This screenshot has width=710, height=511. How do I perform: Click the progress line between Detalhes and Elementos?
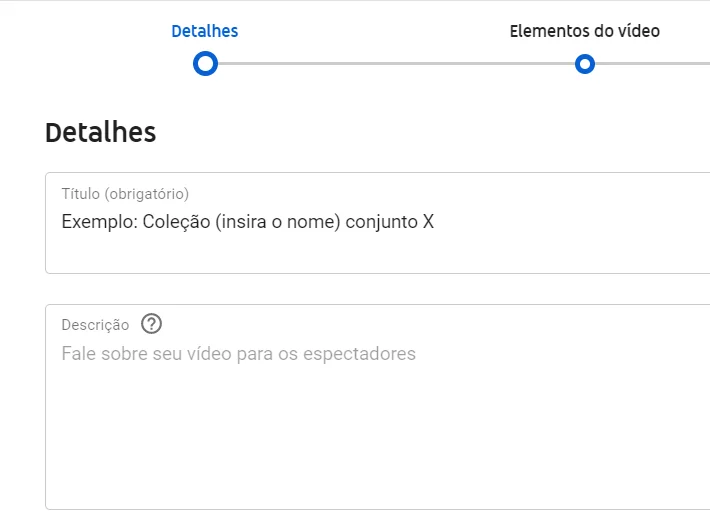click(396, 64)
